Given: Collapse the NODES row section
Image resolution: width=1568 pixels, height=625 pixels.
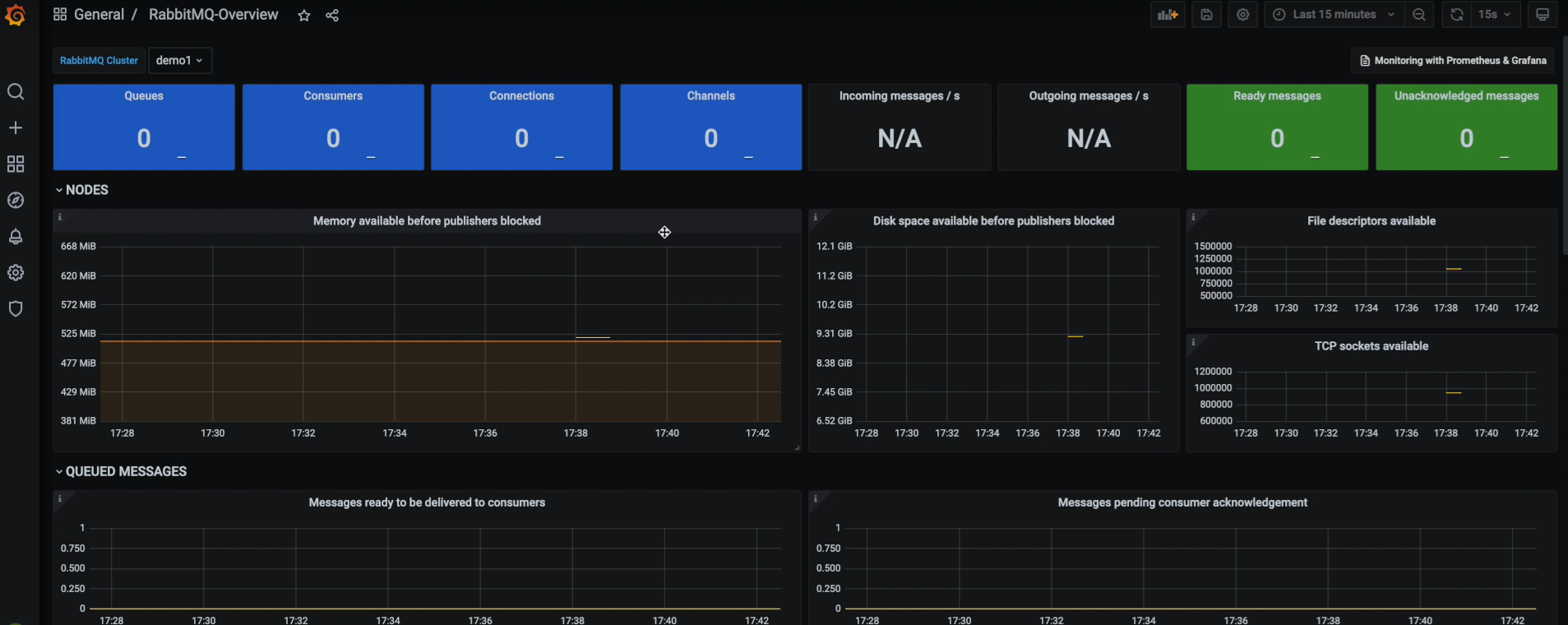Looking at the screenshot, I should pyautogui.click(x=86, y=190).
